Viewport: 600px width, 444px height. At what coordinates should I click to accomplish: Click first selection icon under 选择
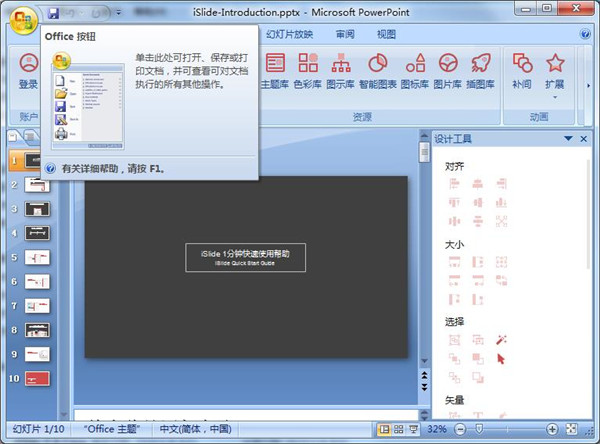(454, 340)
